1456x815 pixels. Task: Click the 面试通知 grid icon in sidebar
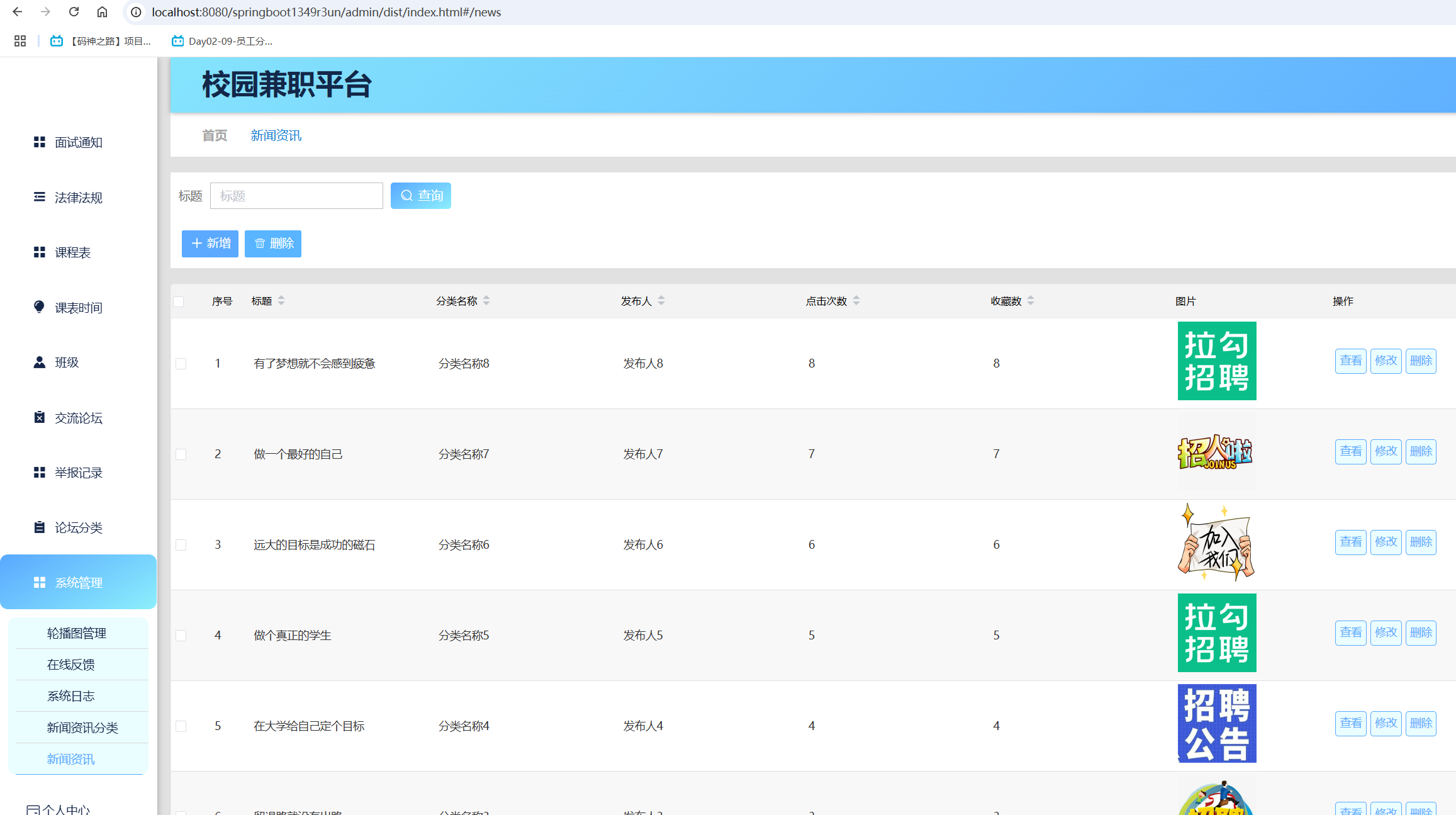[39, 142]
